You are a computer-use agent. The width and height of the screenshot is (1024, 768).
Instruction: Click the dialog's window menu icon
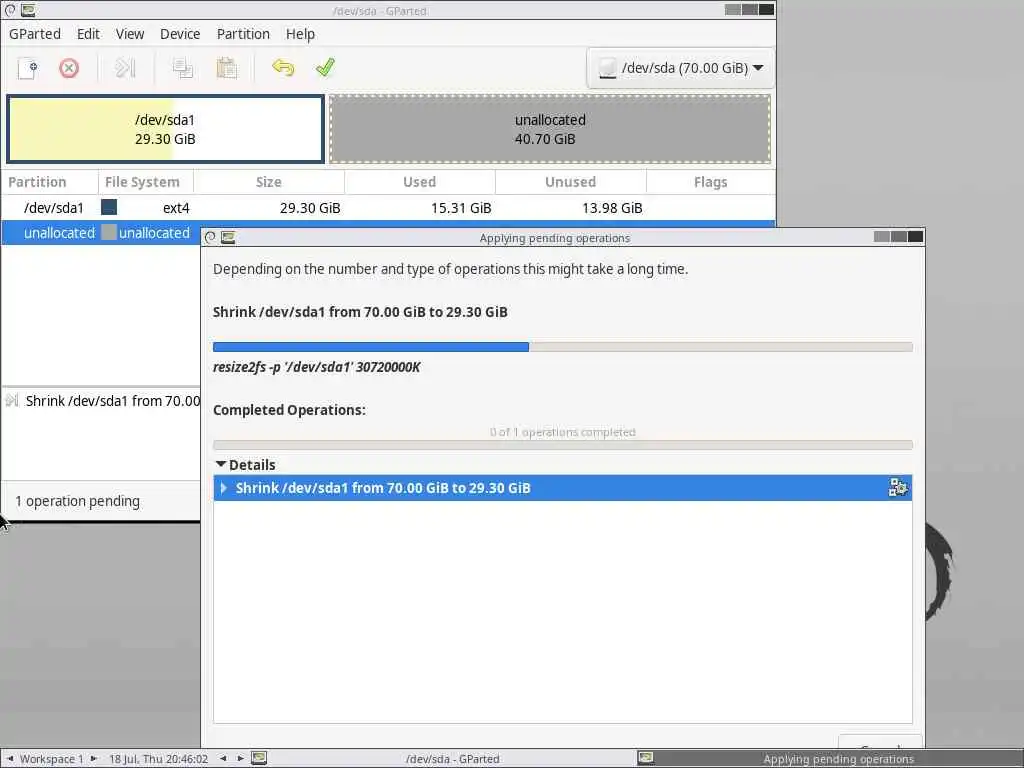[210, 238]
